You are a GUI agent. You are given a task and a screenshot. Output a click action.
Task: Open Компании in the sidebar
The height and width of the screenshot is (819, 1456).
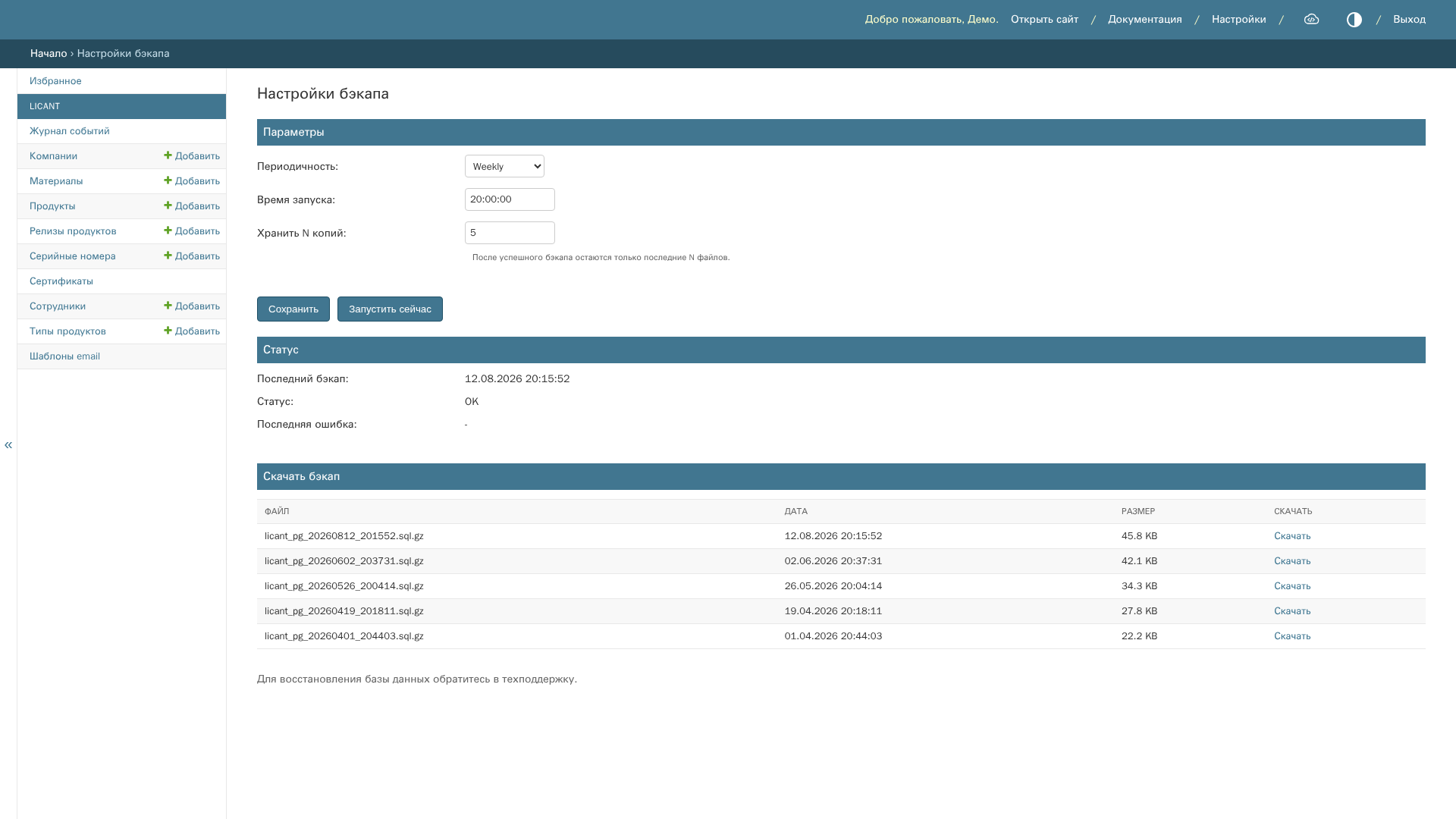coord(53,156)
